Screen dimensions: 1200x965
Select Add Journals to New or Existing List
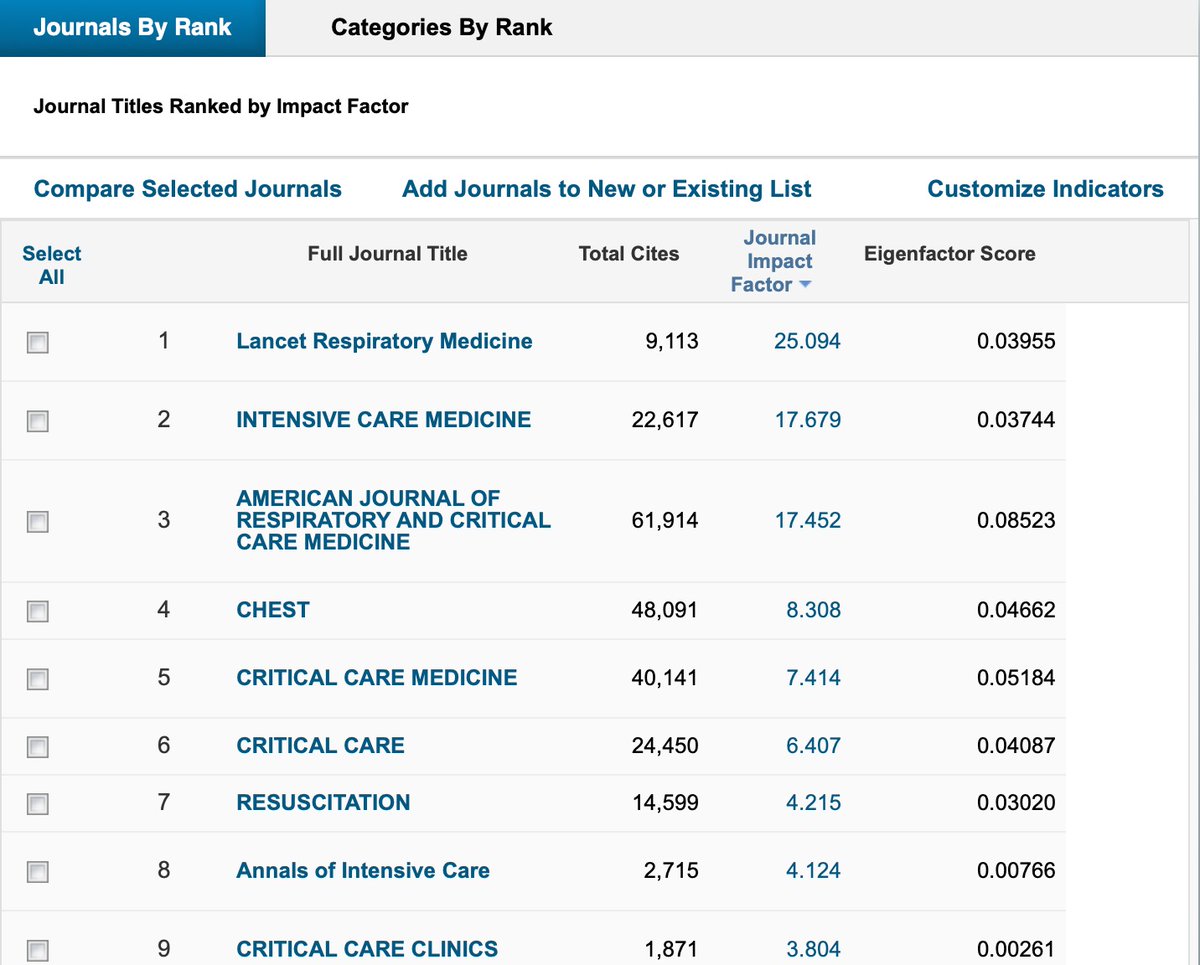point(607,189)
